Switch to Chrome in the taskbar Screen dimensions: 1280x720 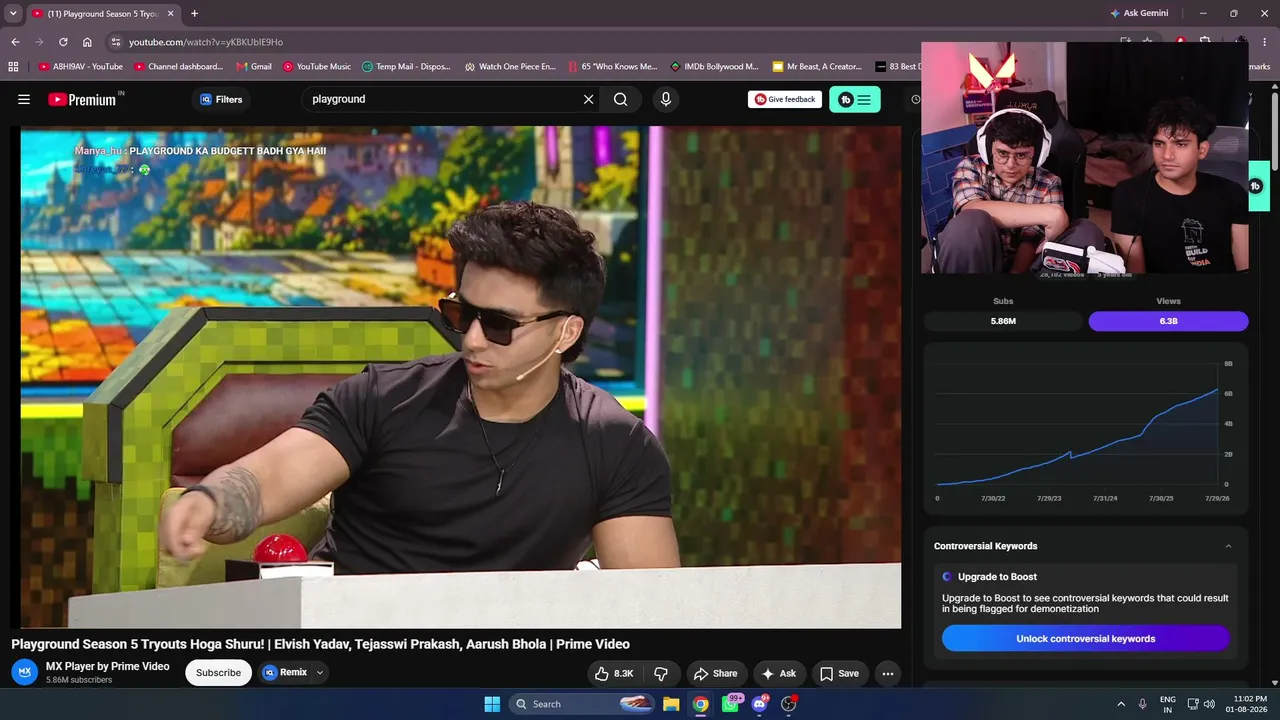coord(701,704)
